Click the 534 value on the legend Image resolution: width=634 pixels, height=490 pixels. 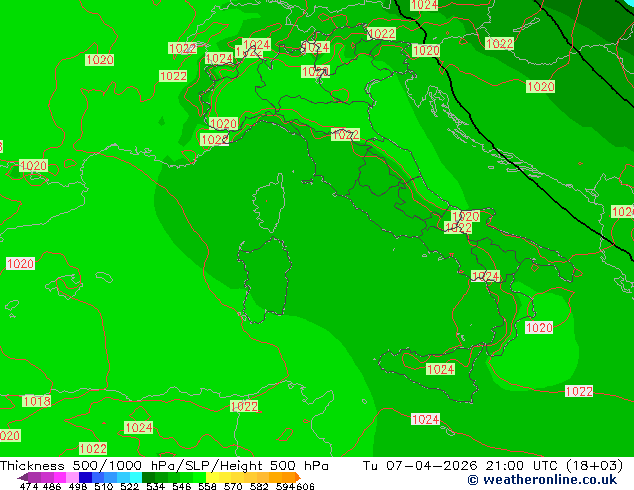(155, 486)
